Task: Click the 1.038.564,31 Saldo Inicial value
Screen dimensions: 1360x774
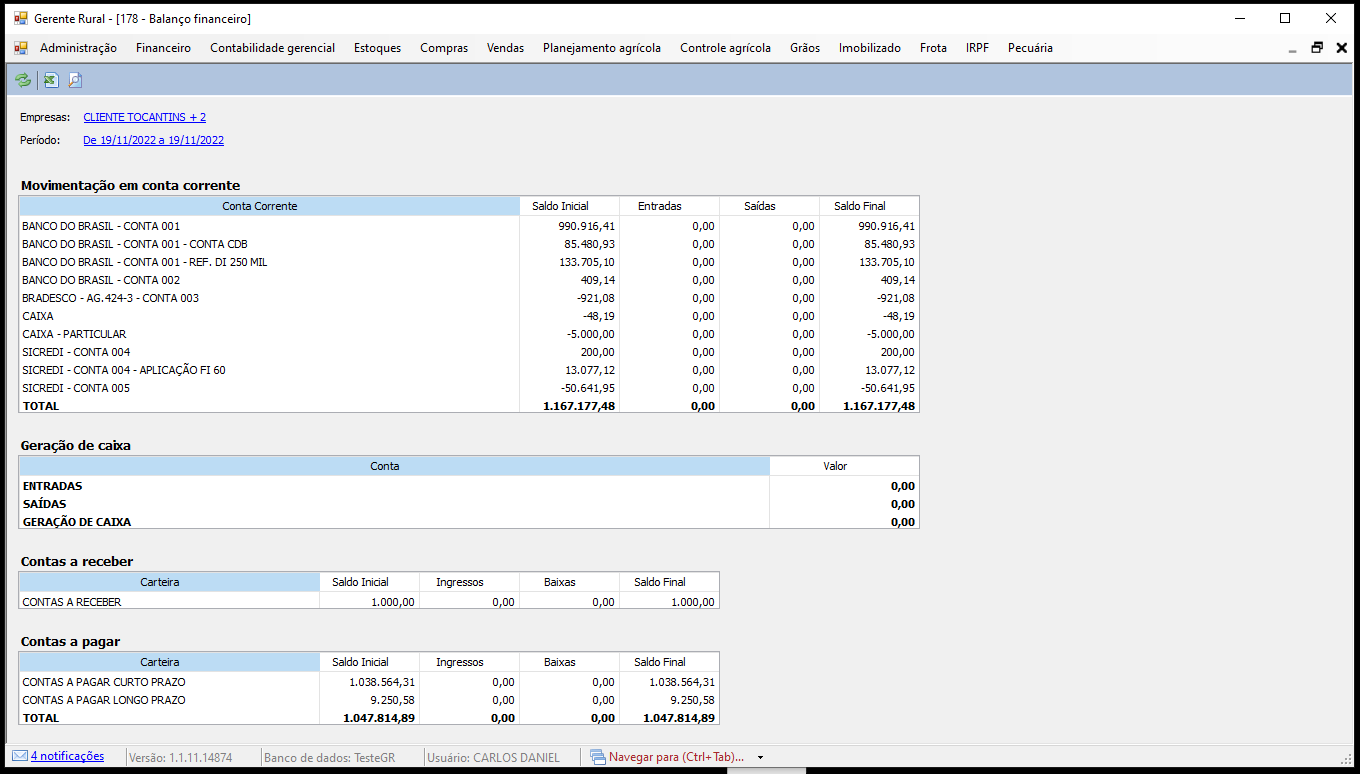Action: (x=382, y=682)
